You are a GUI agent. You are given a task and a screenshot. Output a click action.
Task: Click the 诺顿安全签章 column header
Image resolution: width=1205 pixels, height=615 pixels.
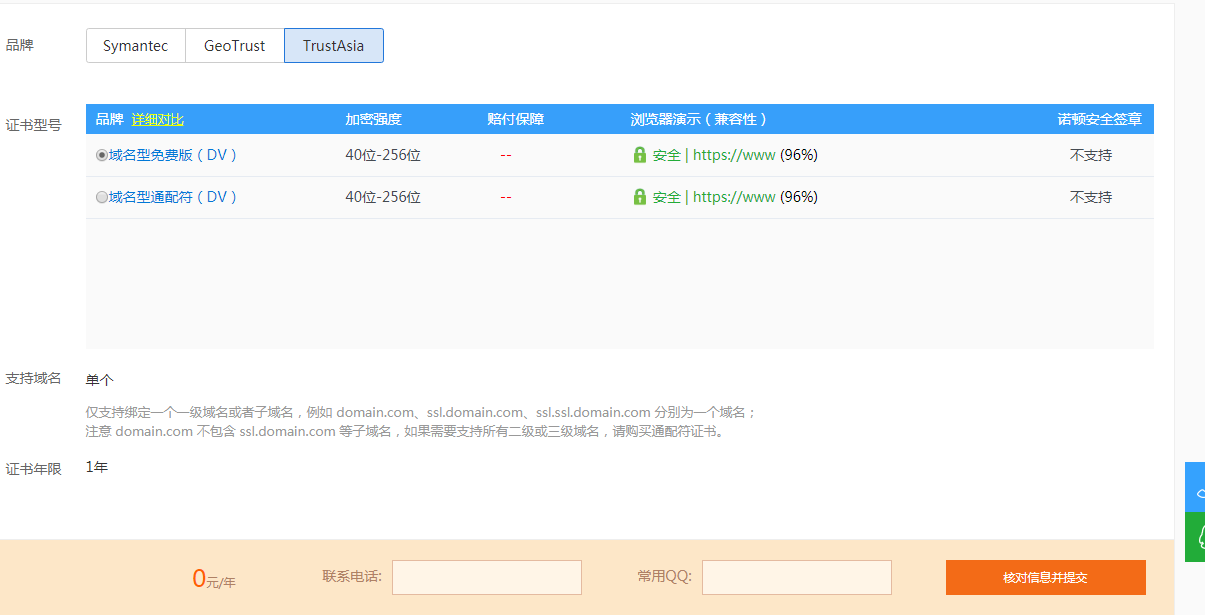tap(1100, 119)
